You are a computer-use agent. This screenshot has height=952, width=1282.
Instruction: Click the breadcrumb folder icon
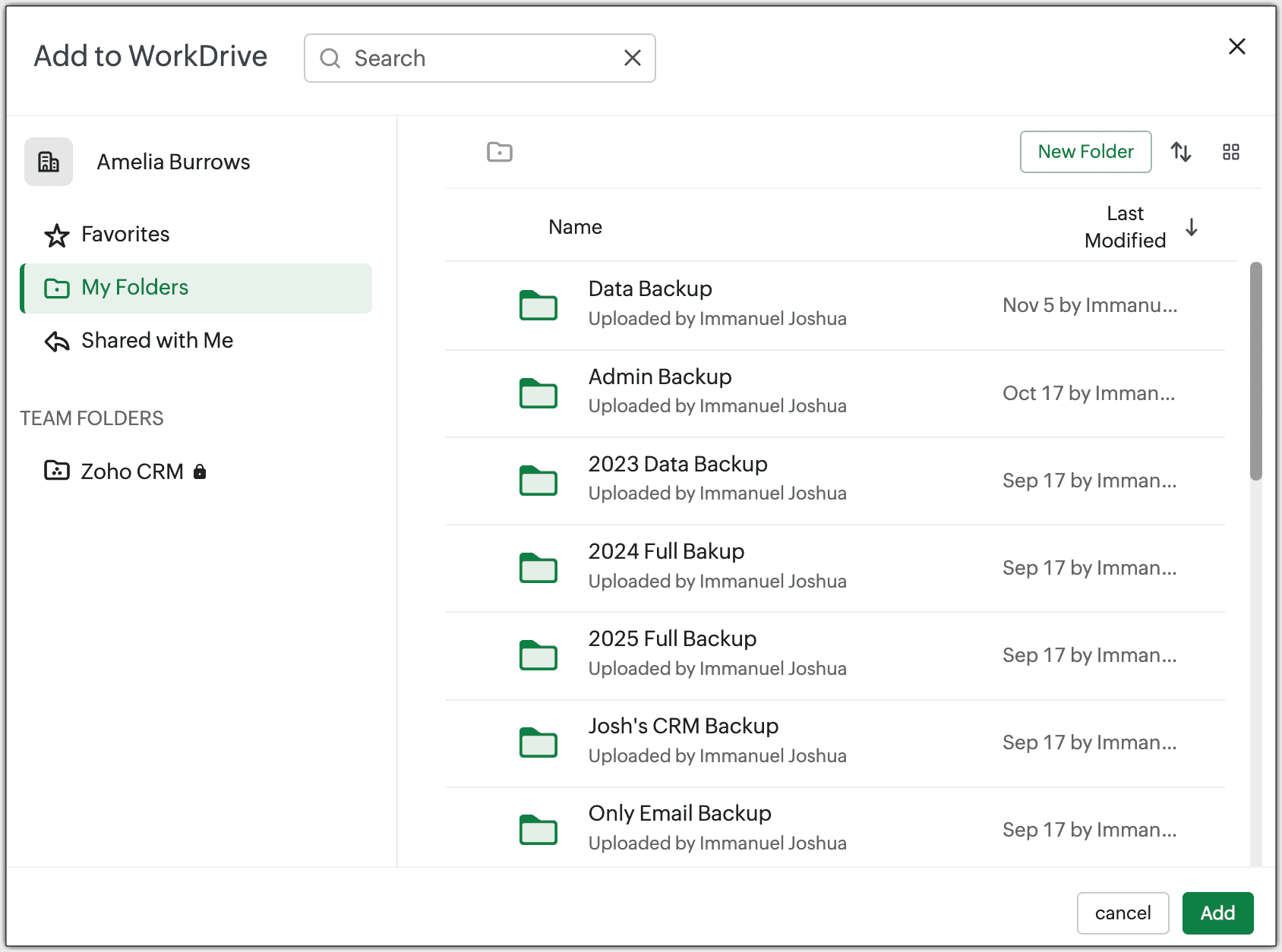pos(500,152)
